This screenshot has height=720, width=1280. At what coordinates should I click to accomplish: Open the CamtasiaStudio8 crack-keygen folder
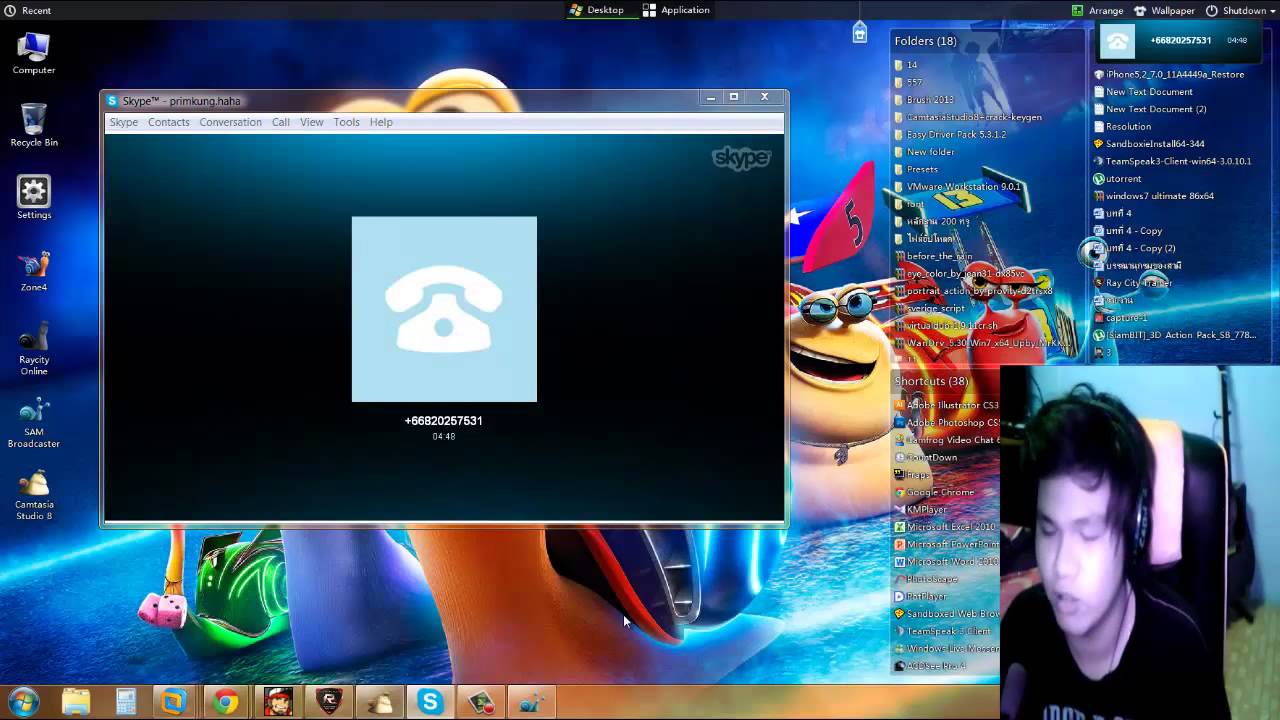click(968, 117)
